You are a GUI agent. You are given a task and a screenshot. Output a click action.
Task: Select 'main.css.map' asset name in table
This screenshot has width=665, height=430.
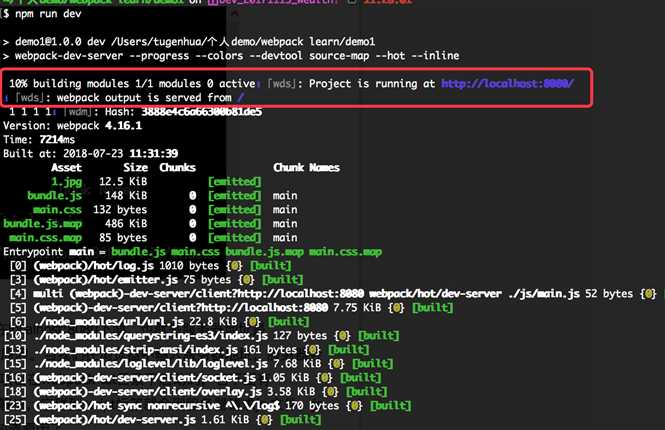click(x=45, y=237)
